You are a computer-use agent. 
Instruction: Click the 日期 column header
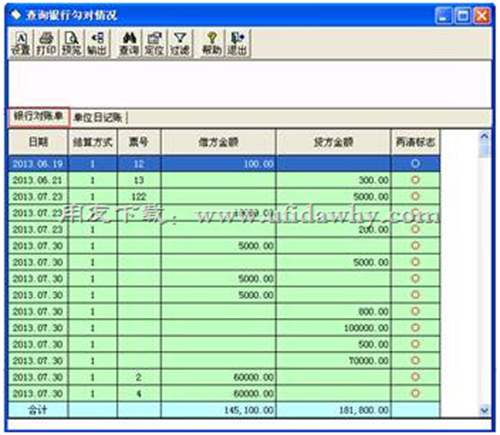click(38, 142)
